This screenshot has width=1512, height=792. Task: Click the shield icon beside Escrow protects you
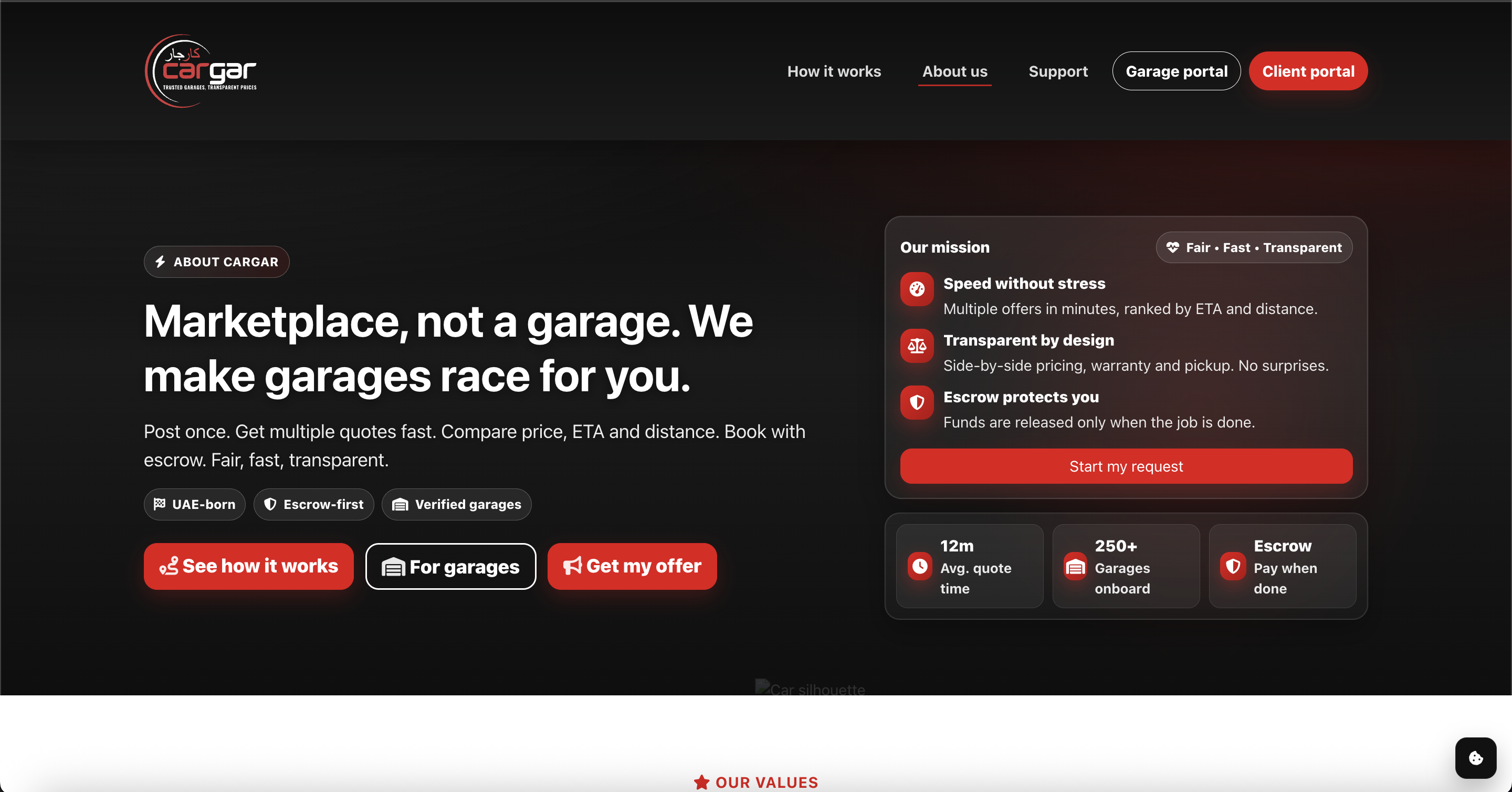tap(916, 402)
